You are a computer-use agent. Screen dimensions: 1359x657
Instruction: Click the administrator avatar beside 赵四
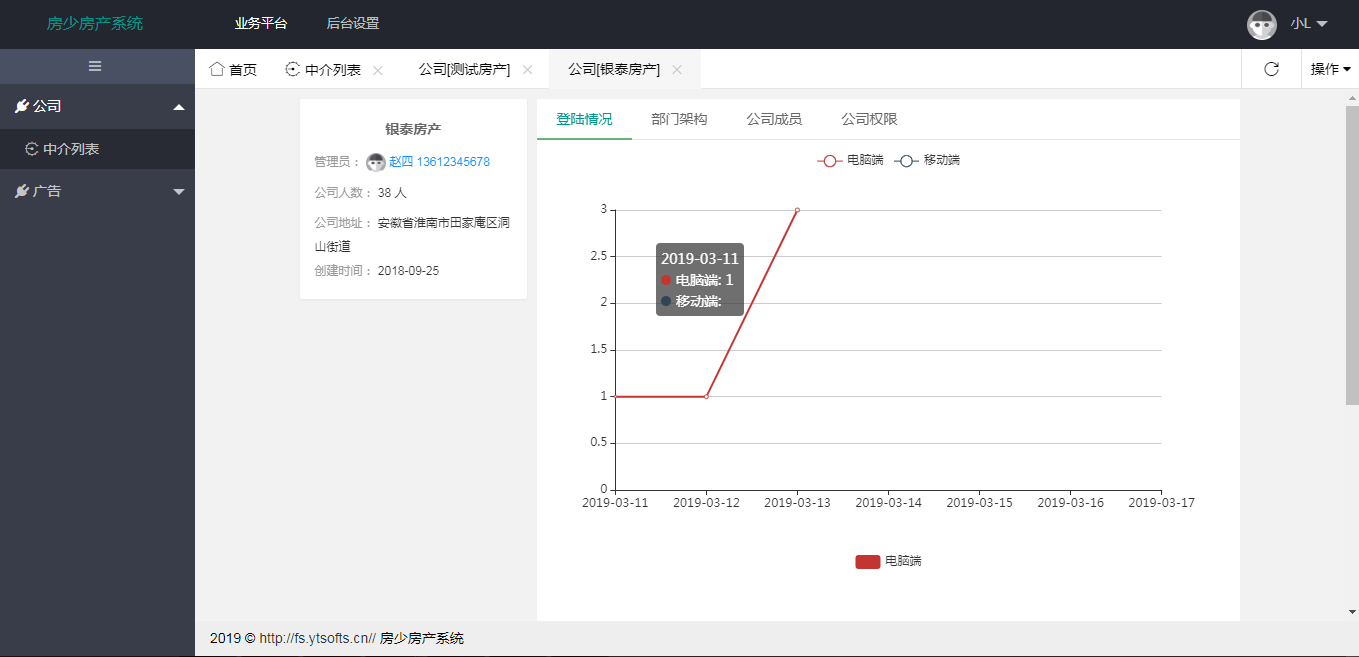click(376, 162)
